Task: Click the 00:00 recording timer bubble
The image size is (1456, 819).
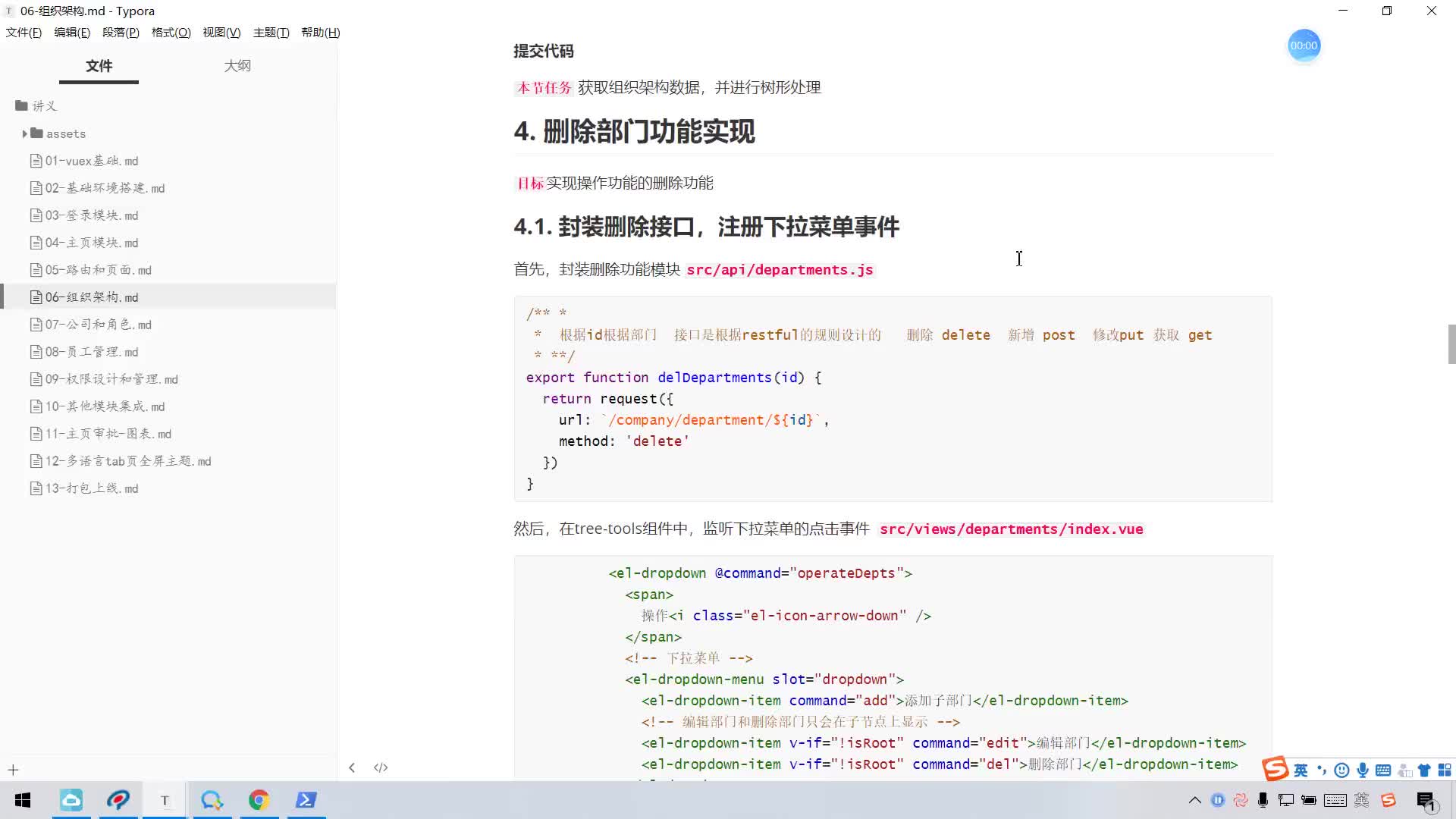Action: (1304, 45)
